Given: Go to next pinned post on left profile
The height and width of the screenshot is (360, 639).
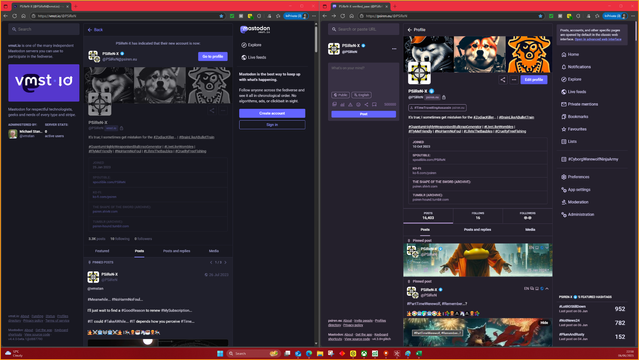Looking at the screenshot, I should pos(225,263).
